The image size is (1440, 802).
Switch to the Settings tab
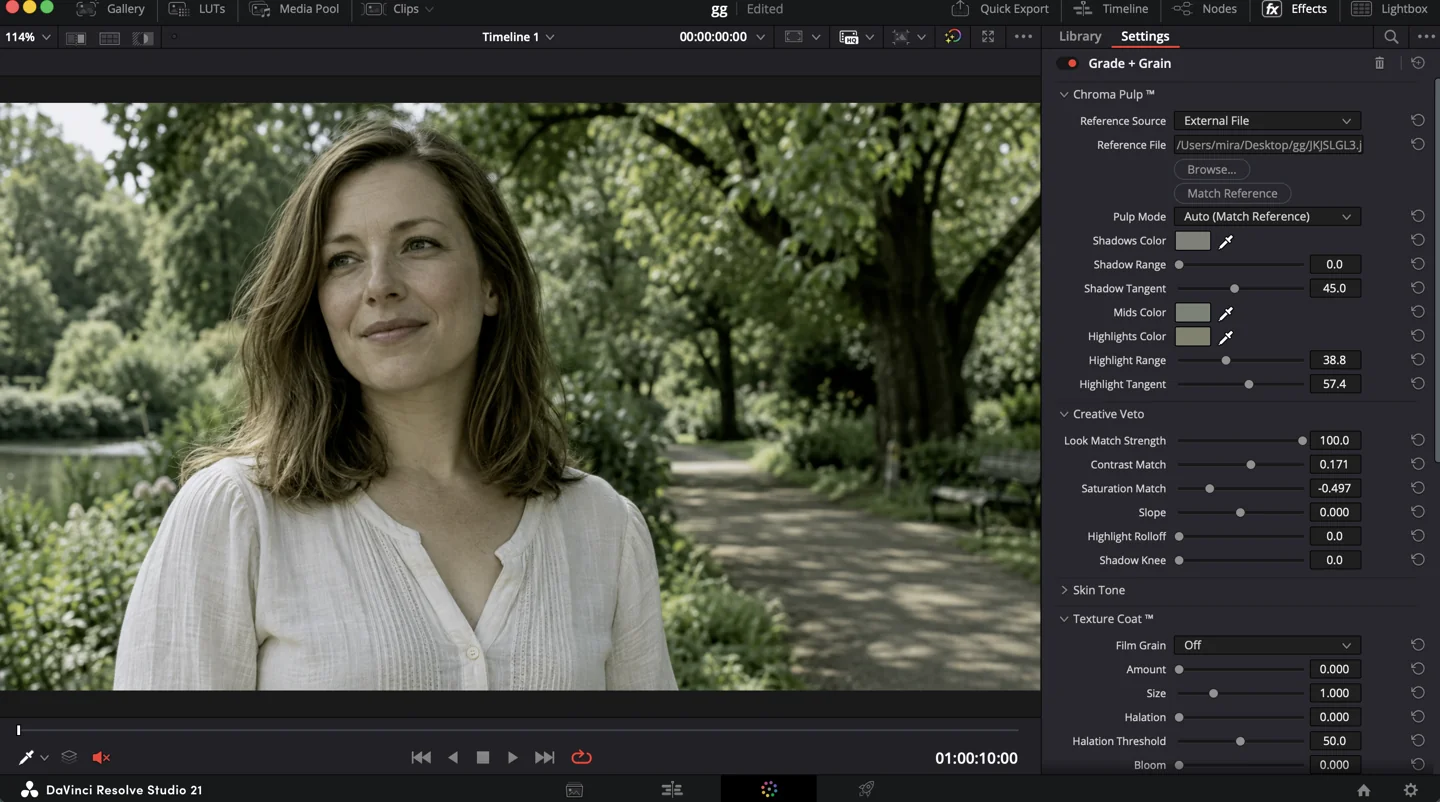coord(1145,36)
